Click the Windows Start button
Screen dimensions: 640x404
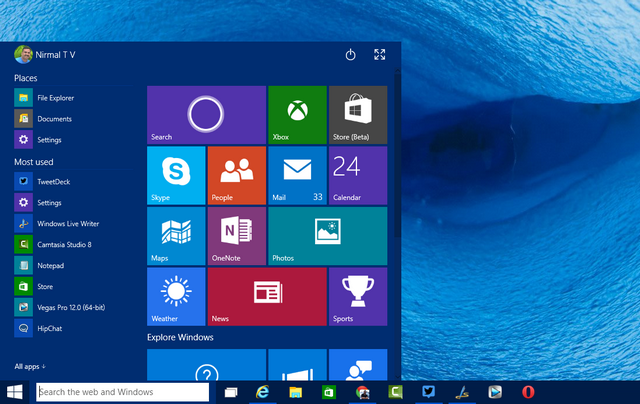click(15, 392)
